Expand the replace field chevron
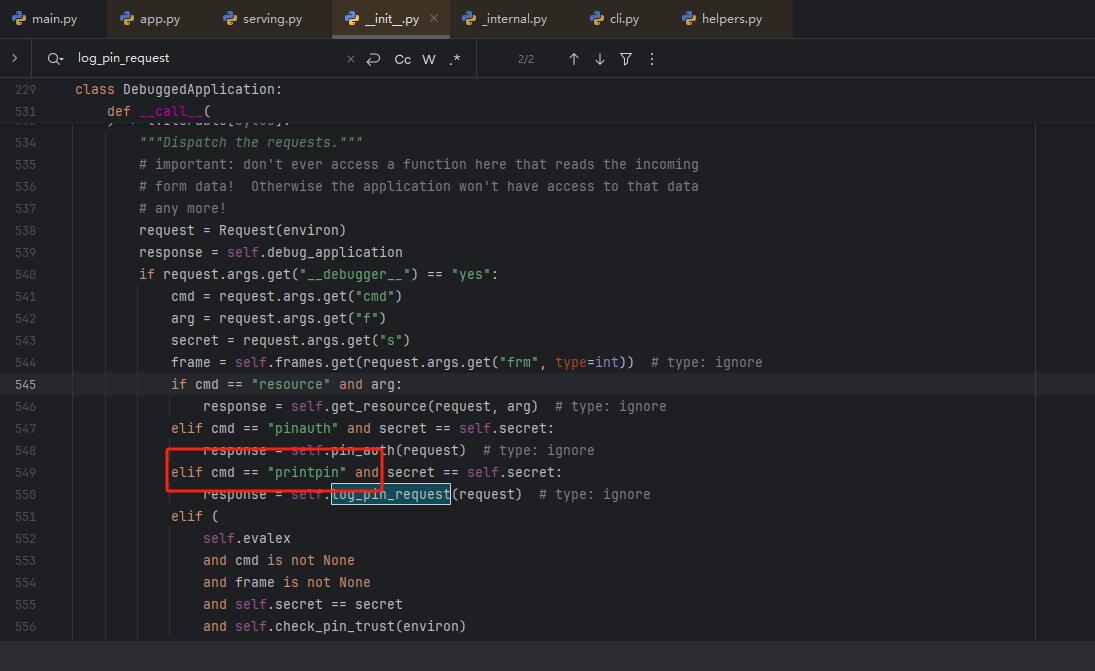 coord(14,59)
